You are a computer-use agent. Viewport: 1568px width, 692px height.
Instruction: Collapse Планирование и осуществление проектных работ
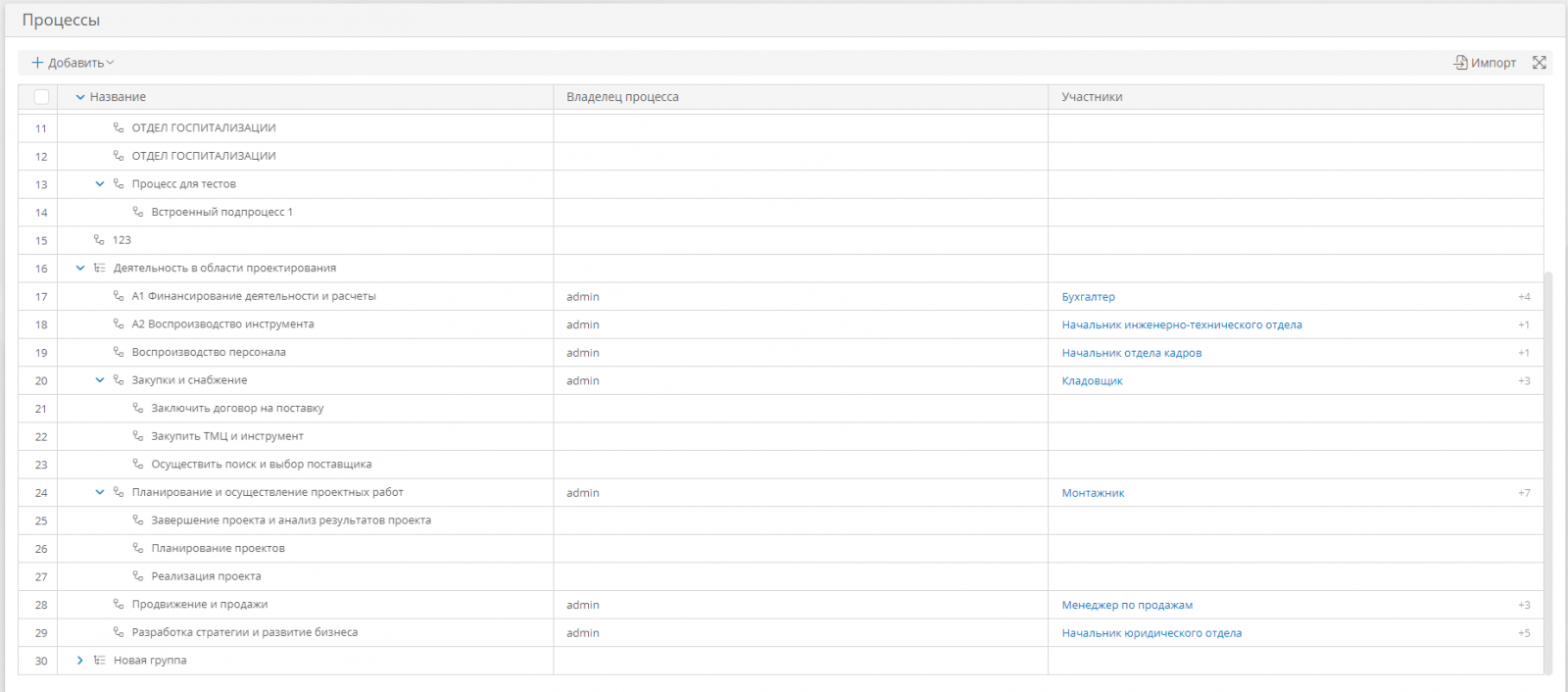click(99, 492)
